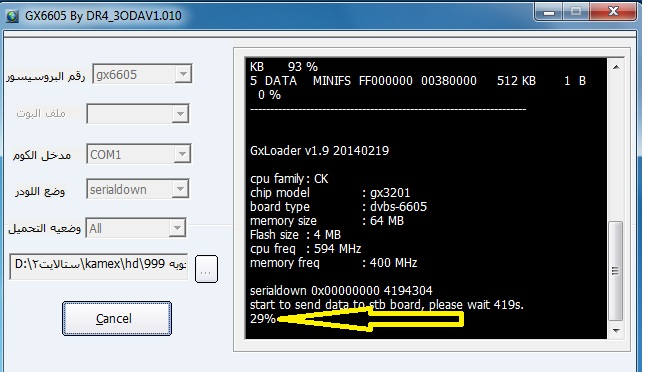645x372 pixels.
Task: Click the globe app icon in title bar
Action: [12, 16]
